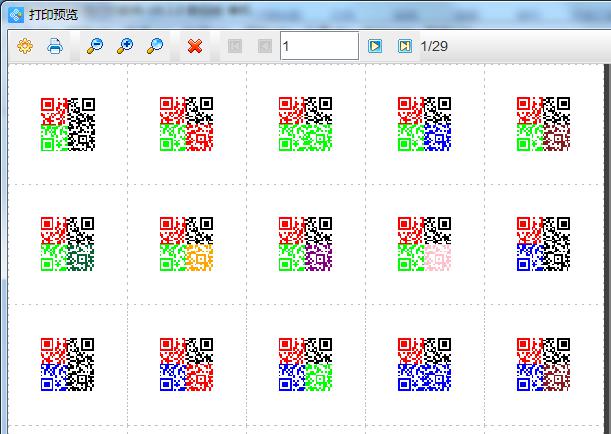Image resolution: width=611 pixels, height=434 pixels.
Task: Select the QR code with pink quadrant
Action: (x=424, y=244)
